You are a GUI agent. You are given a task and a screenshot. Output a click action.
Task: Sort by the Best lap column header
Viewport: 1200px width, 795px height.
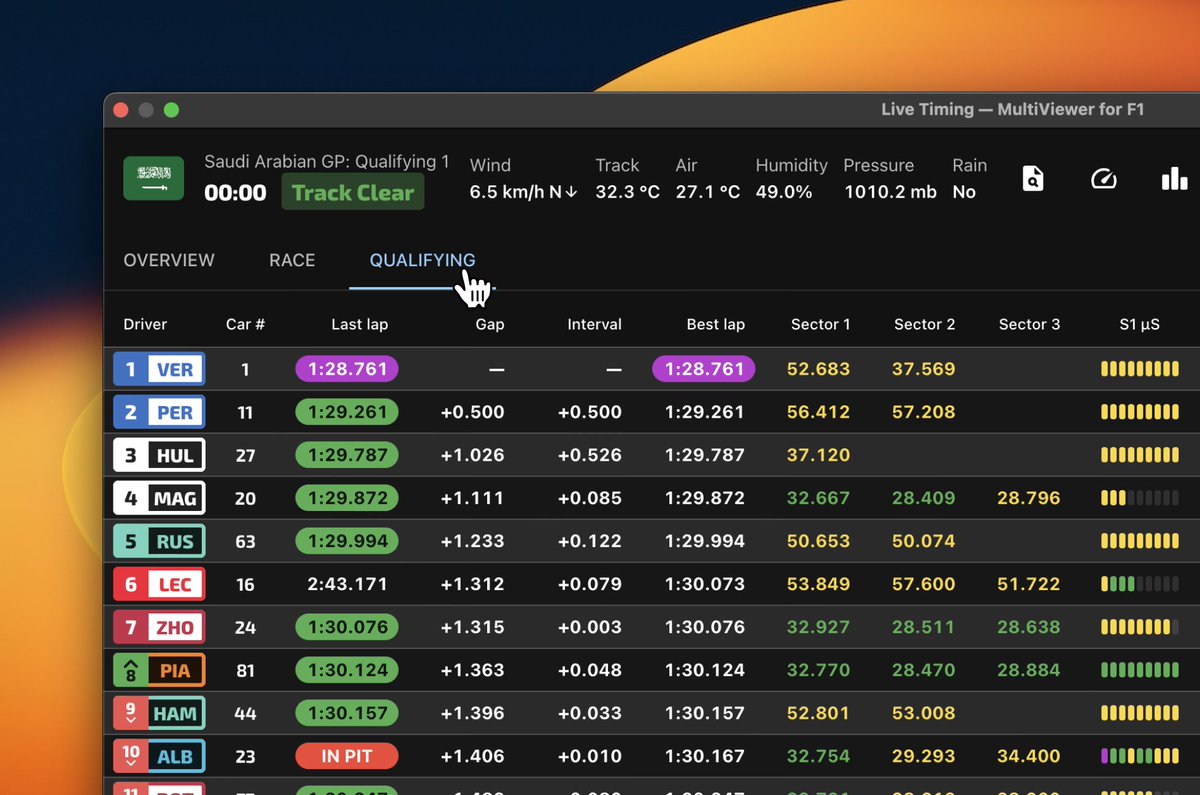pos(716,324)
